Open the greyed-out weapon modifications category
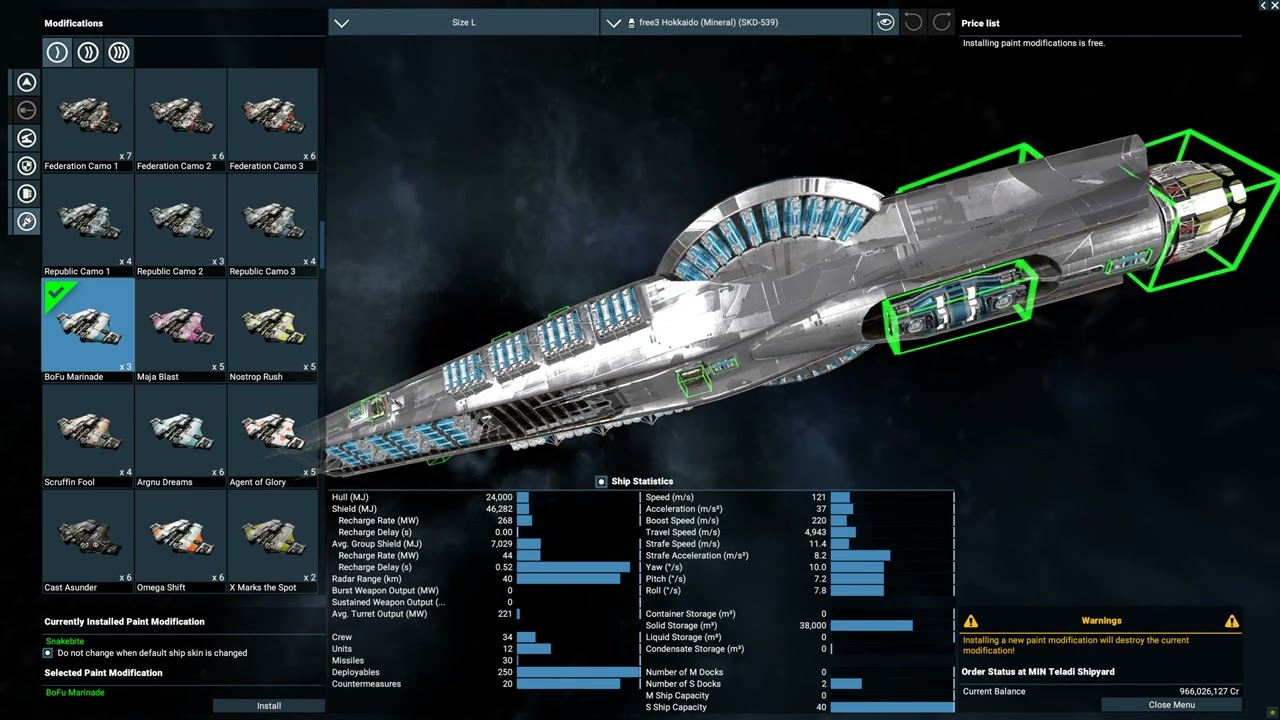This screenshot has width=1280, height=720. [x=27, y=110]
